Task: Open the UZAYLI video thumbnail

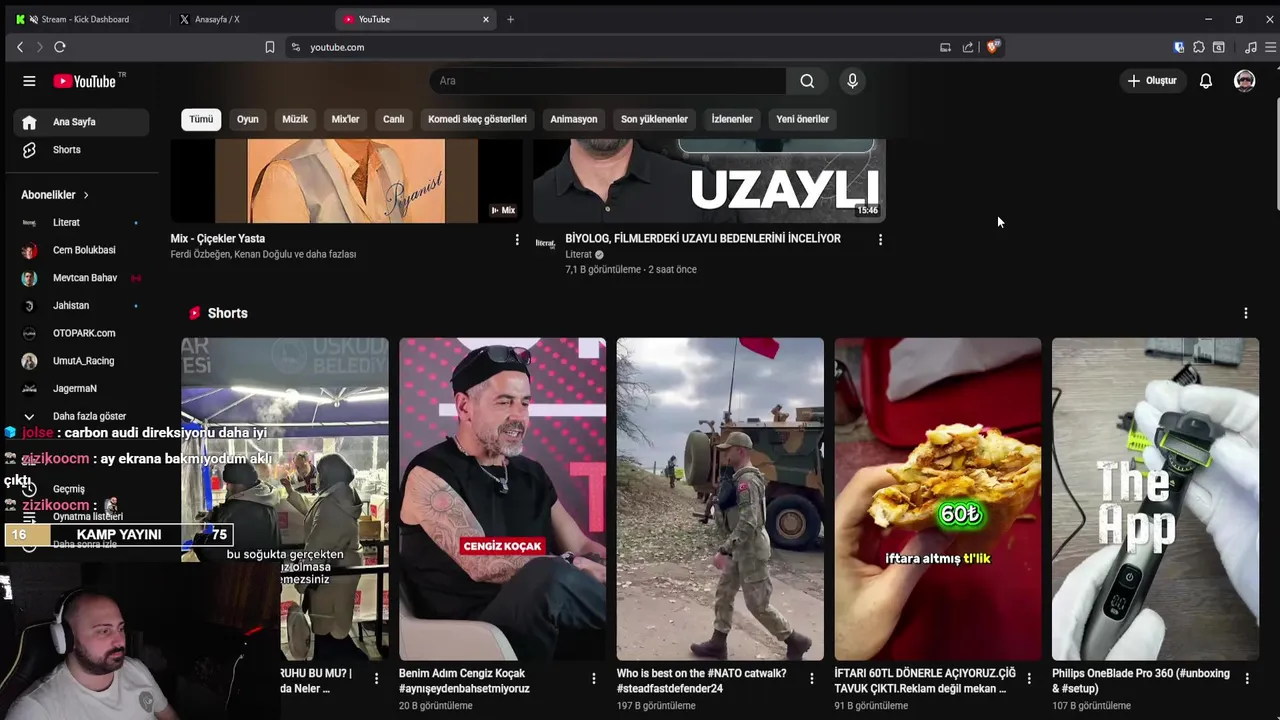Action: pyautogui.click(x=709, y=181)
